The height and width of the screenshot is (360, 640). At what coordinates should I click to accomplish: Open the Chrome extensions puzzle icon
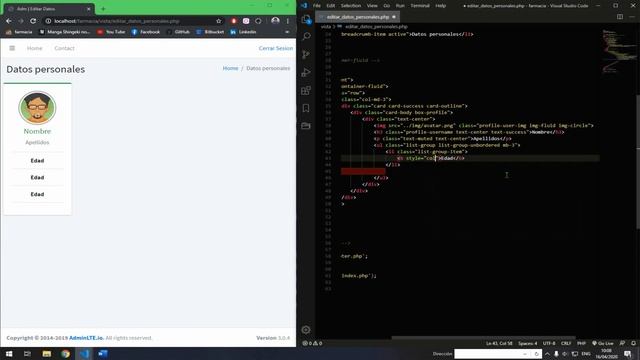click(258, 21)
